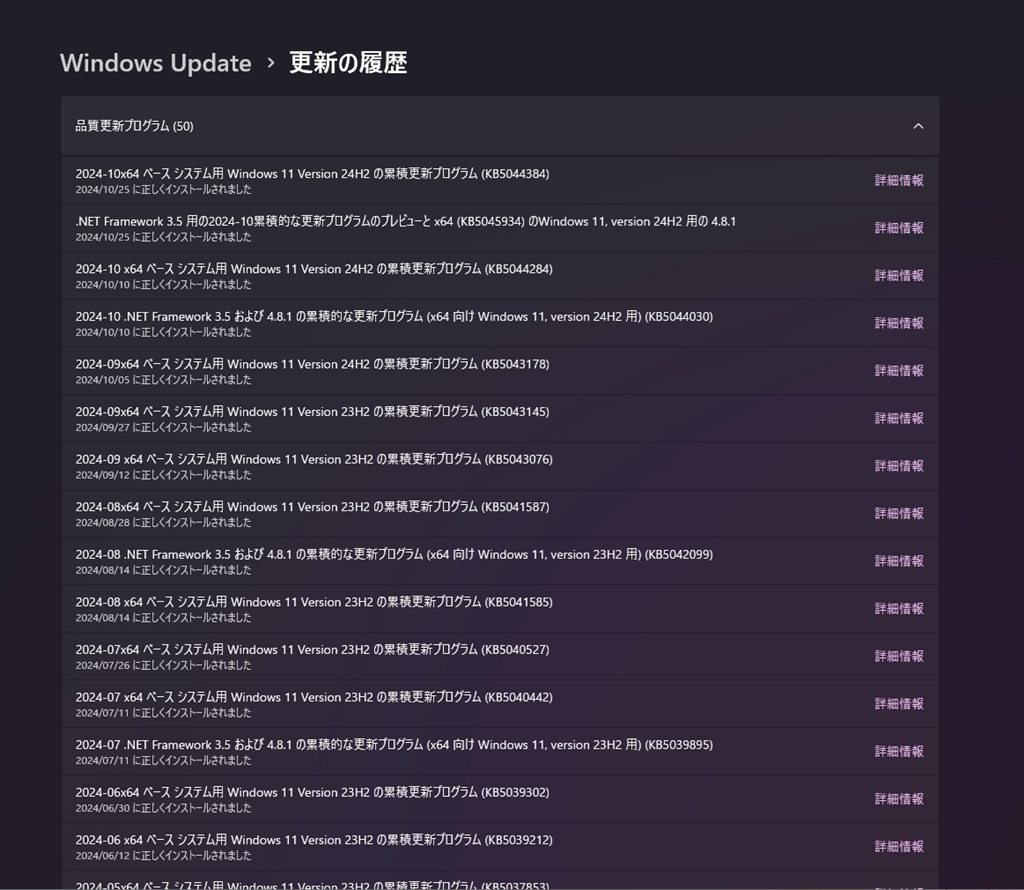The image size is (1024, 890).
Task: Open 詳細情報 link for KB5039212
Action: [898, 846]
